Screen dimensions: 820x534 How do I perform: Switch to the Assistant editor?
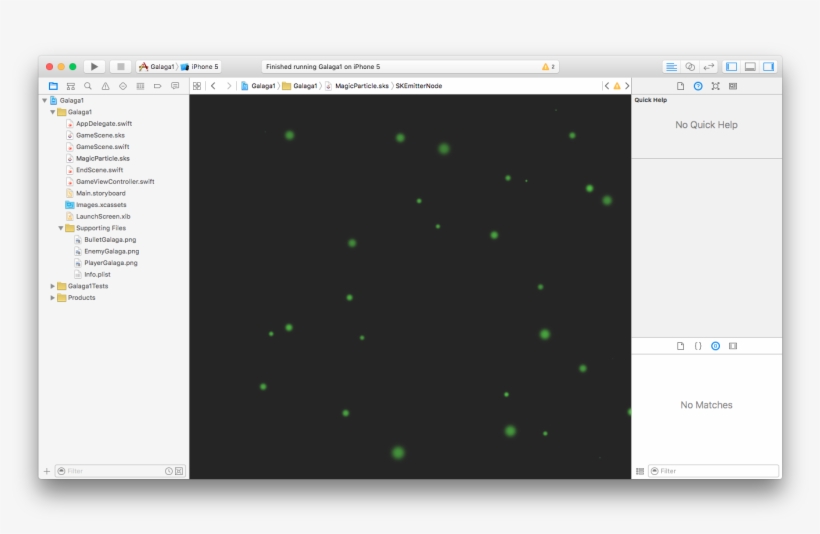[x=690, y=66]
